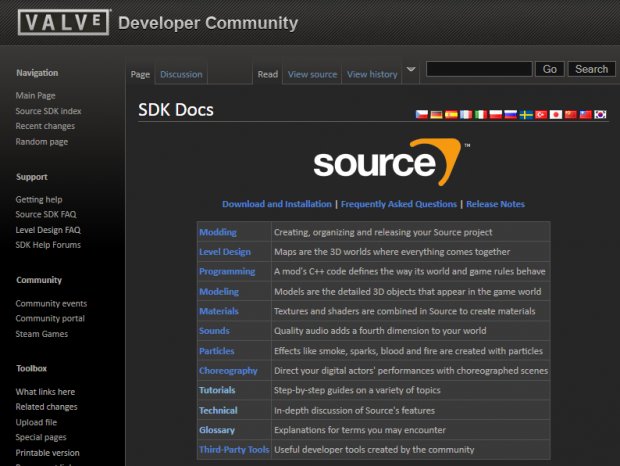620x466 pixels.
Task: Open Source SDK FAQ link
Action: pyautogui.click(x=46, y=214)
